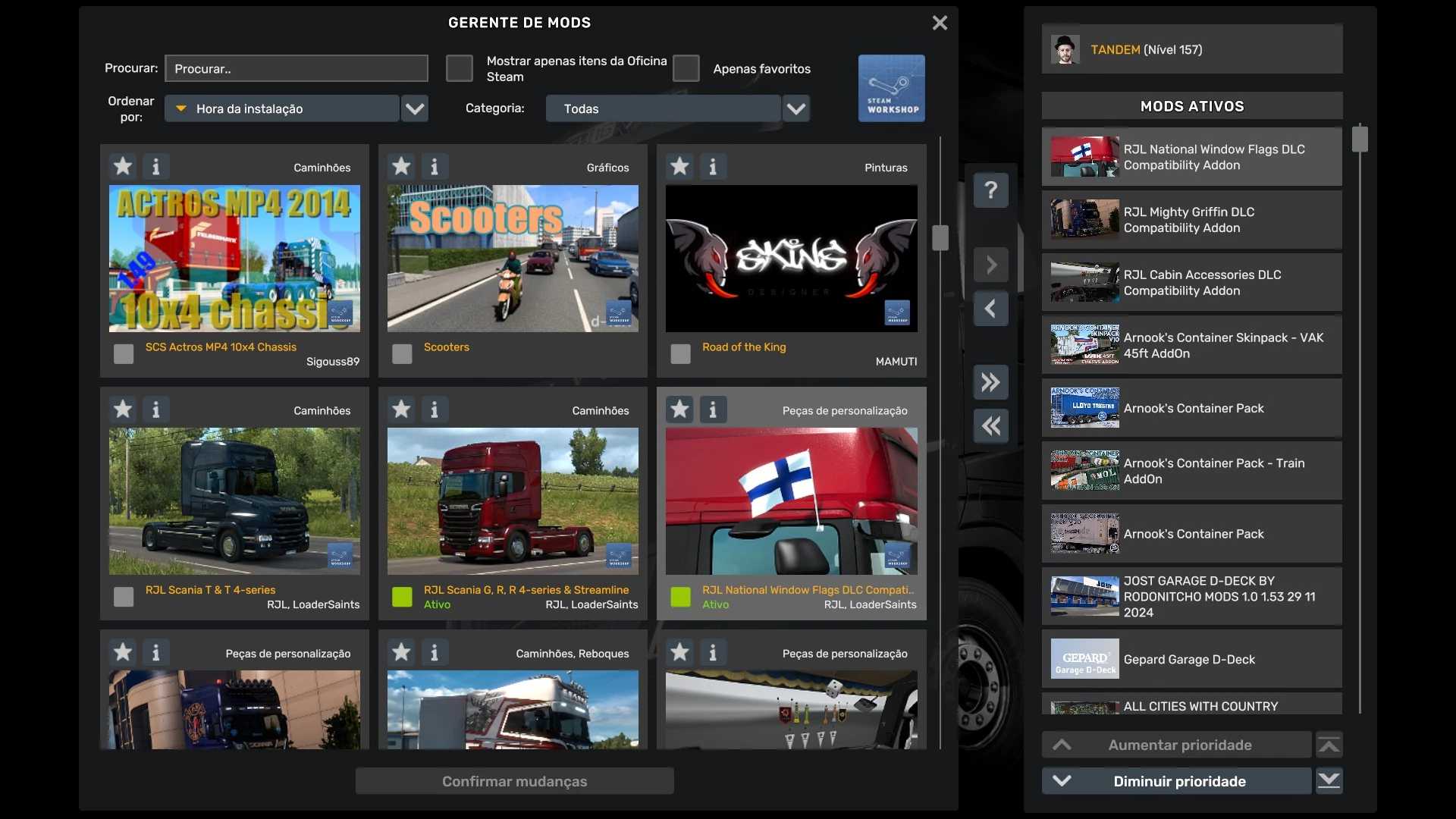Move selected mod to active (single right arrow)
Viewport: 1456px width, 819px height.
(x=990, y=265)
